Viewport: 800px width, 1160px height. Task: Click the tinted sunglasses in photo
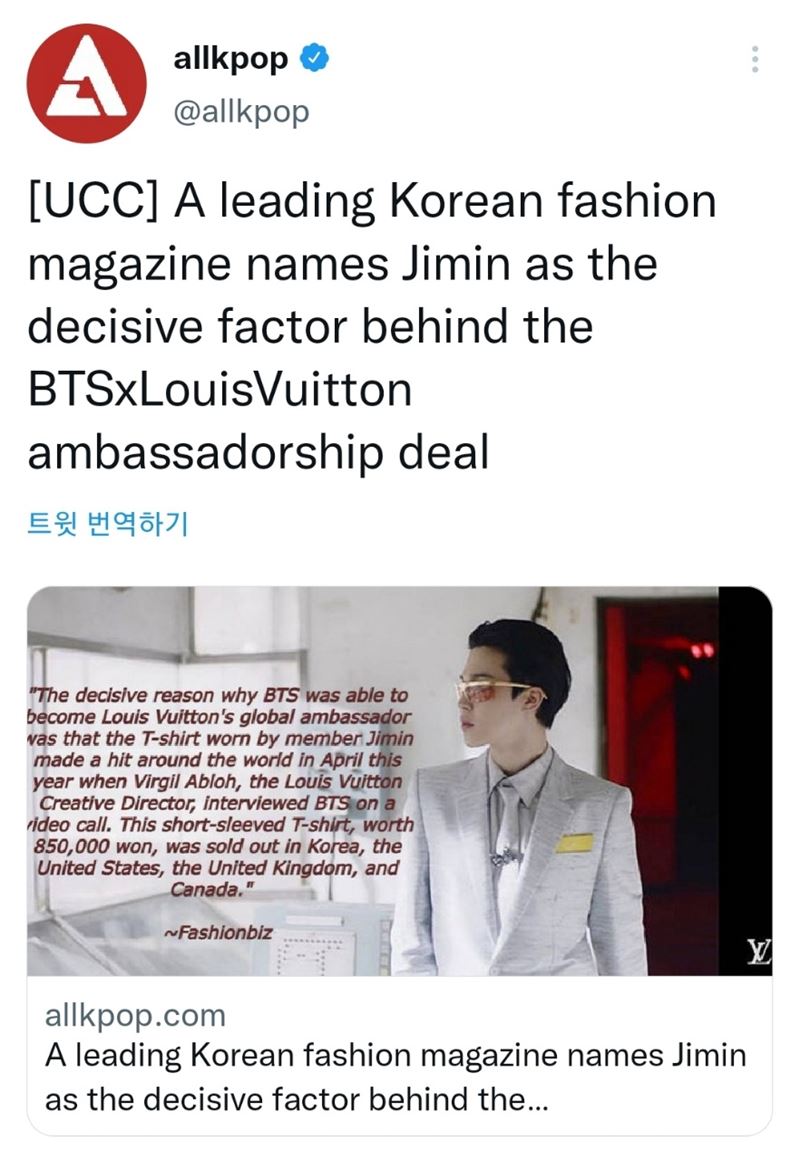coord(492,692)
